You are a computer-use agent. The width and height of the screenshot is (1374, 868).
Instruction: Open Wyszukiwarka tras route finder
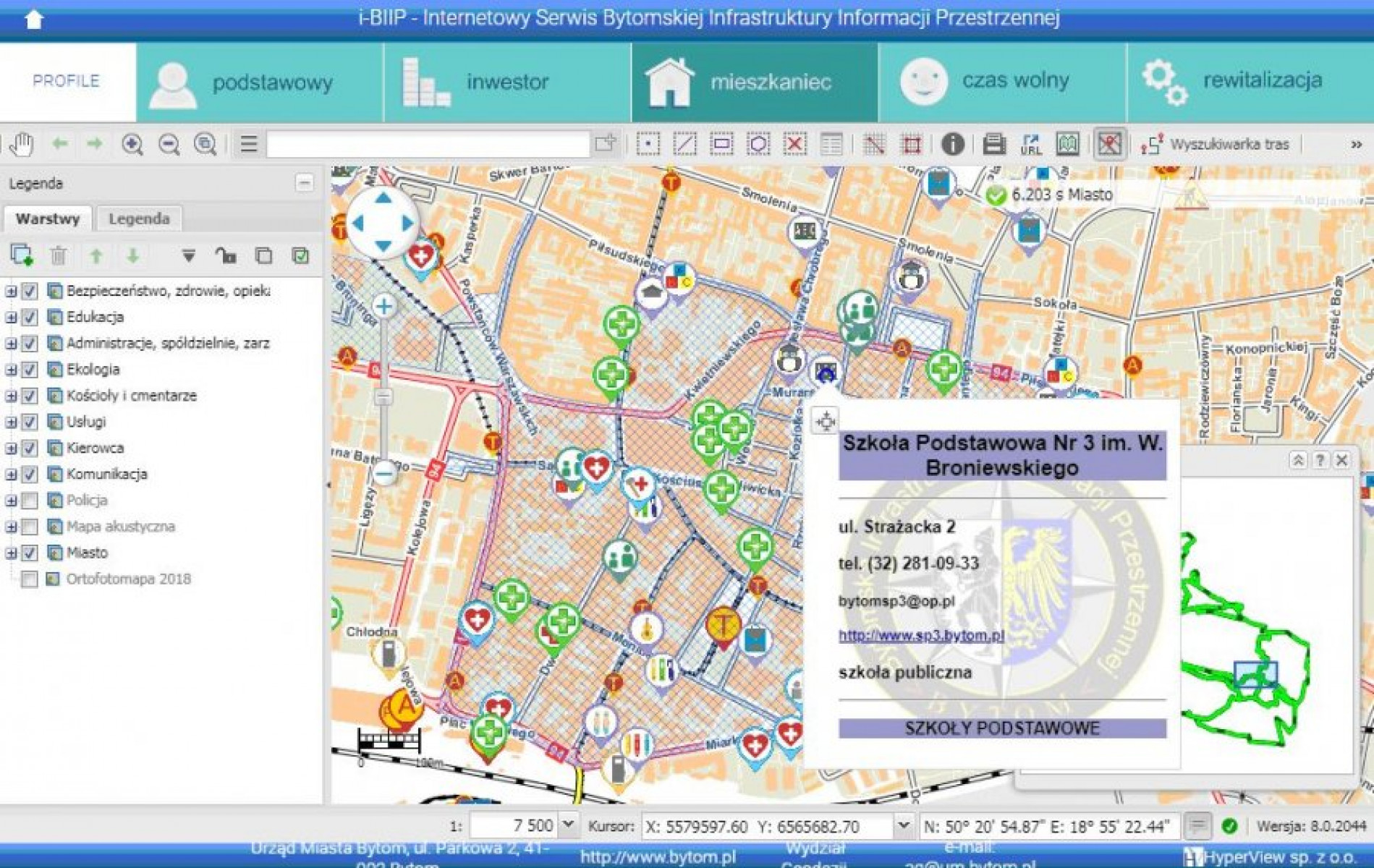coord(1215,144)
